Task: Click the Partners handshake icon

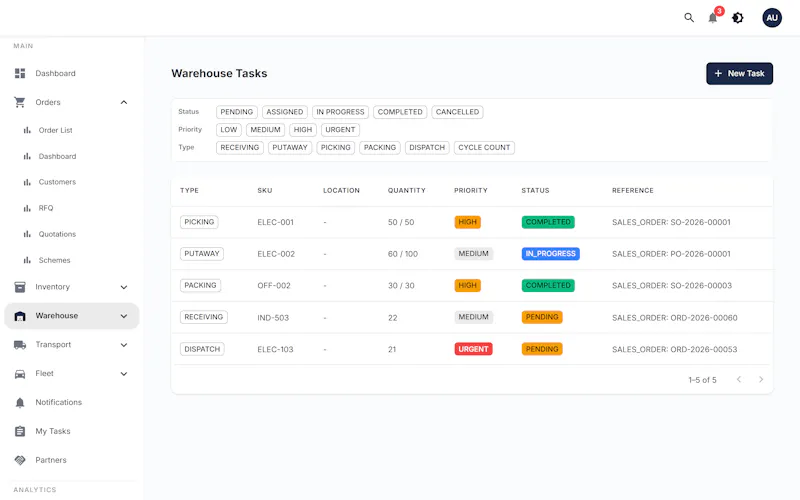Action: pyautogui.click(x=20, y=460)
